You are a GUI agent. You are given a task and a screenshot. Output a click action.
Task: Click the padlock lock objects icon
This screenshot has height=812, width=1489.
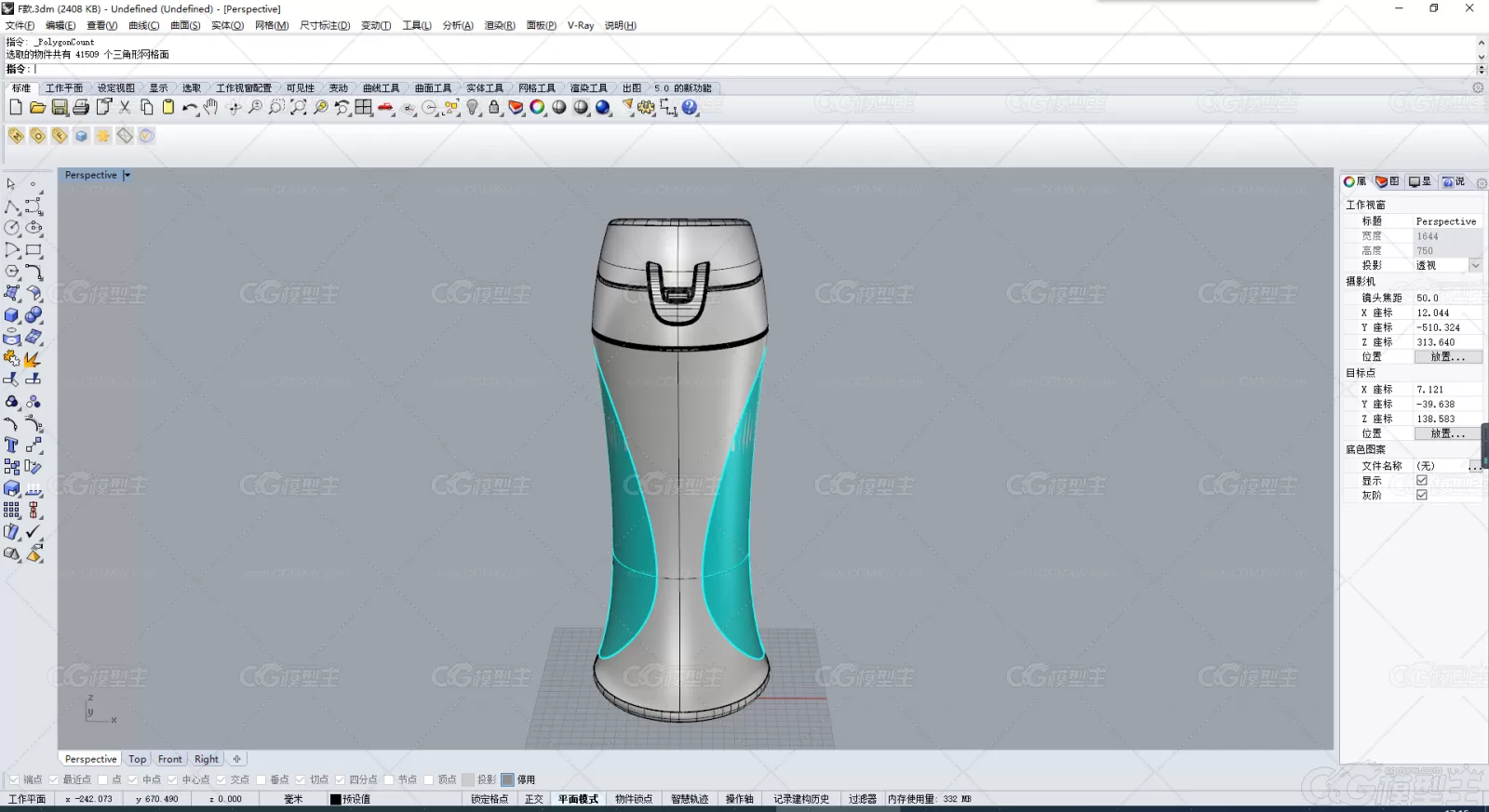tap(494, 108)
